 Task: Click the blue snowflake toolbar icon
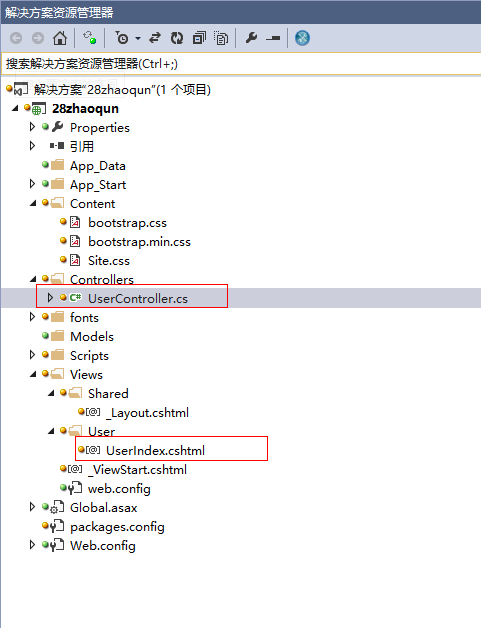tap(302, 38)
